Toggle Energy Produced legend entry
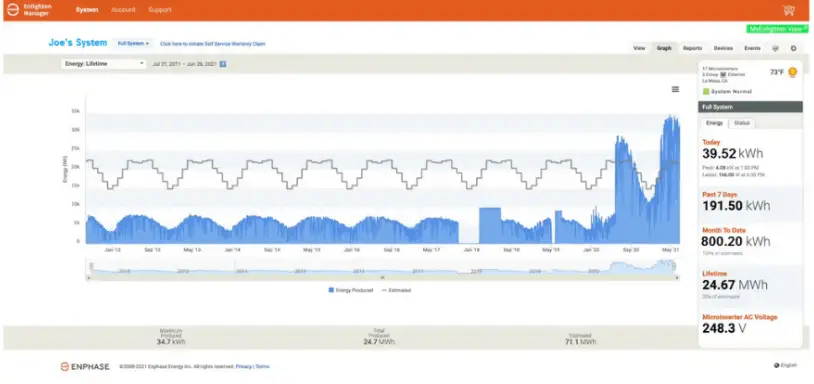 [x=350, y=290]
